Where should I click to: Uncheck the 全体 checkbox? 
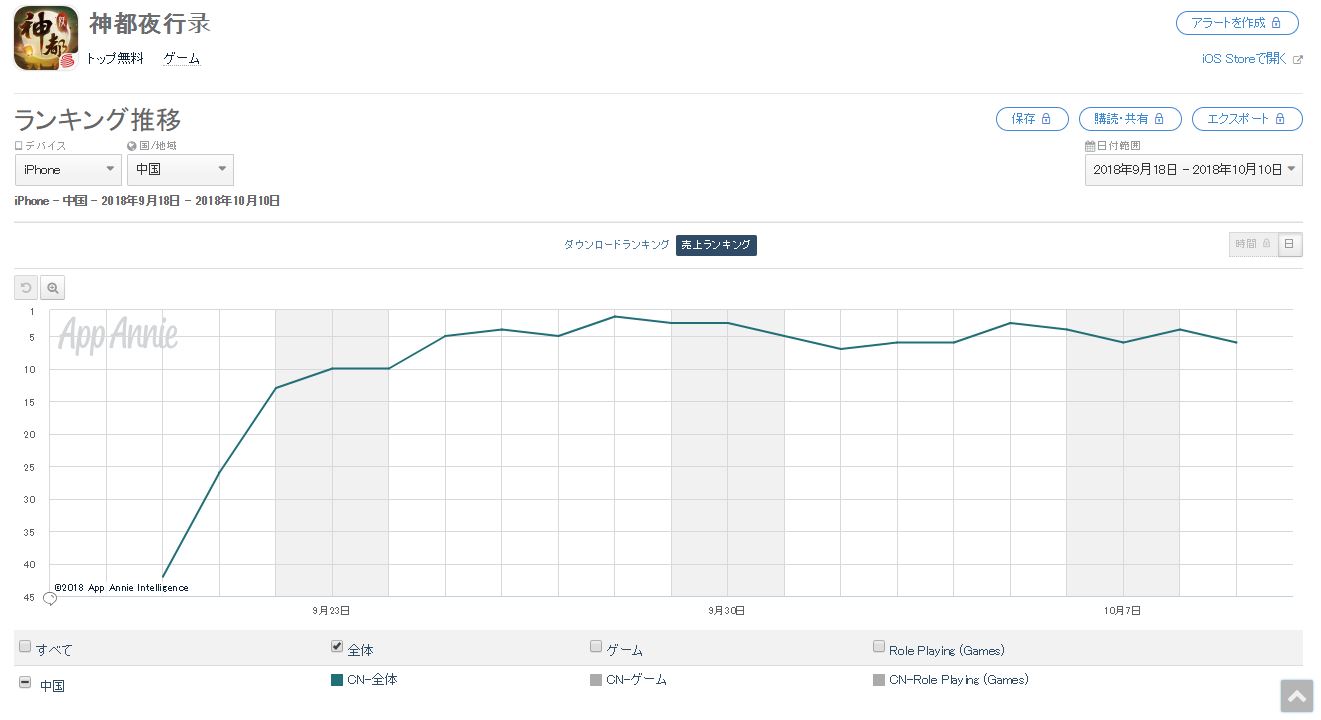click(x=337, y=647)
